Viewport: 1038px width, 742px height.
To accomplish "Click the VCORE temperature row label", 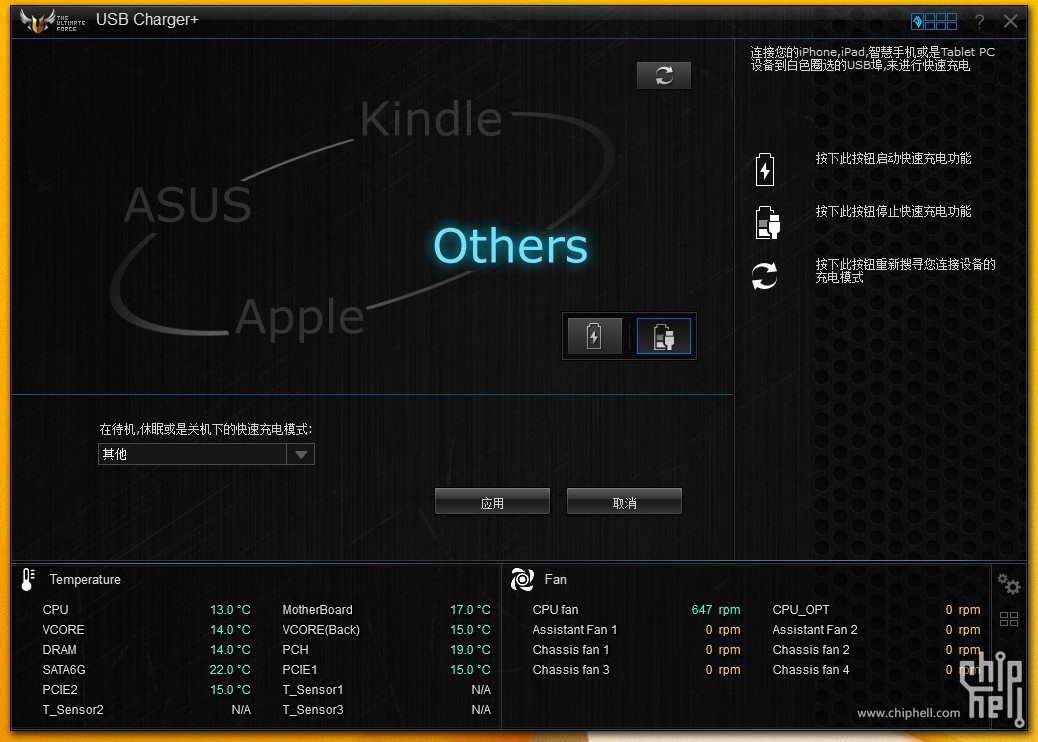I will (64, 629).
